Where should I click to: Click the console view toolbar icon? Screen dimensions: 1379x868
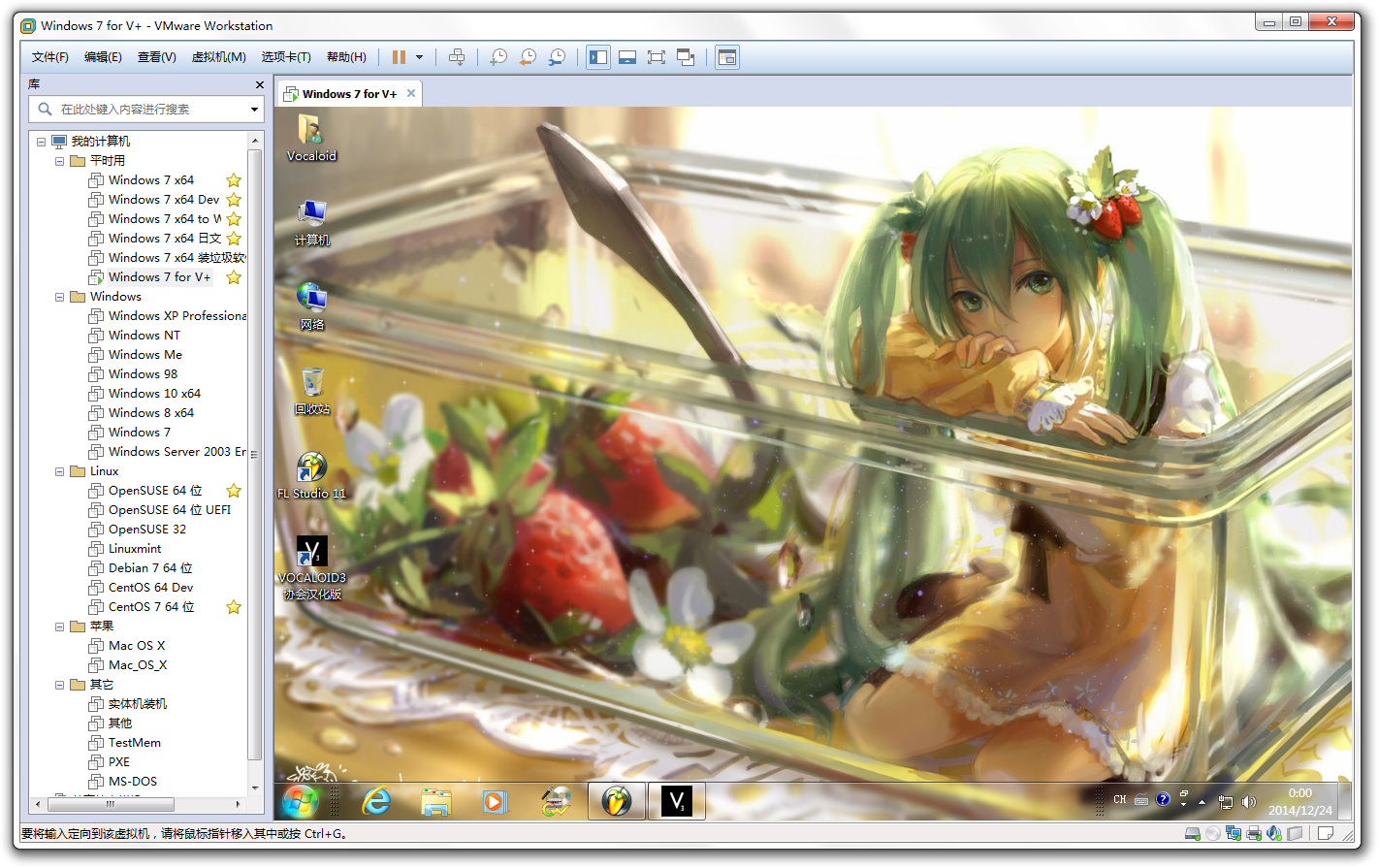coord(727,57)
